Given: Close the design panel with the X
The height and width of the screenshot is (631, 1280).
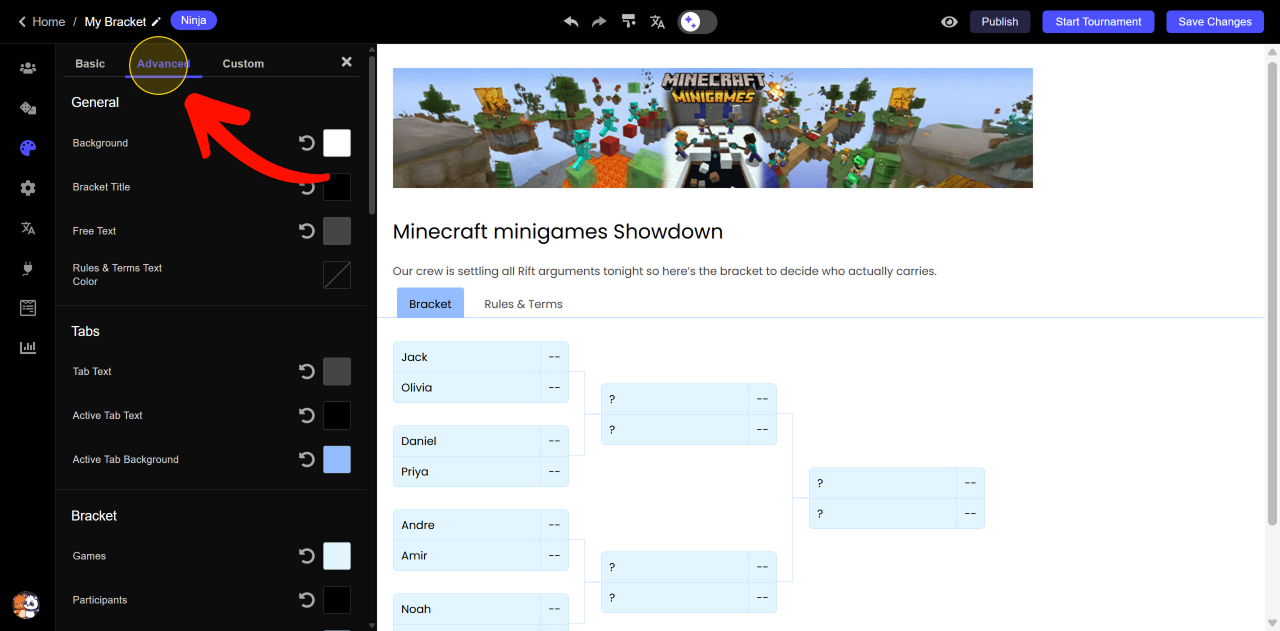Looking at the screenshot, I should click(x=346, y=62).
